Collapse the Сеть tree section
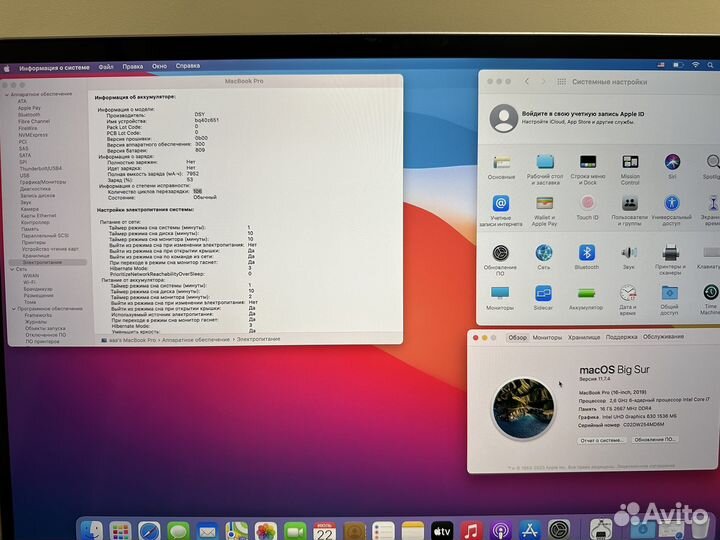Image resolution: width=720 pixels, height=540 pixels. coord(12,269)
